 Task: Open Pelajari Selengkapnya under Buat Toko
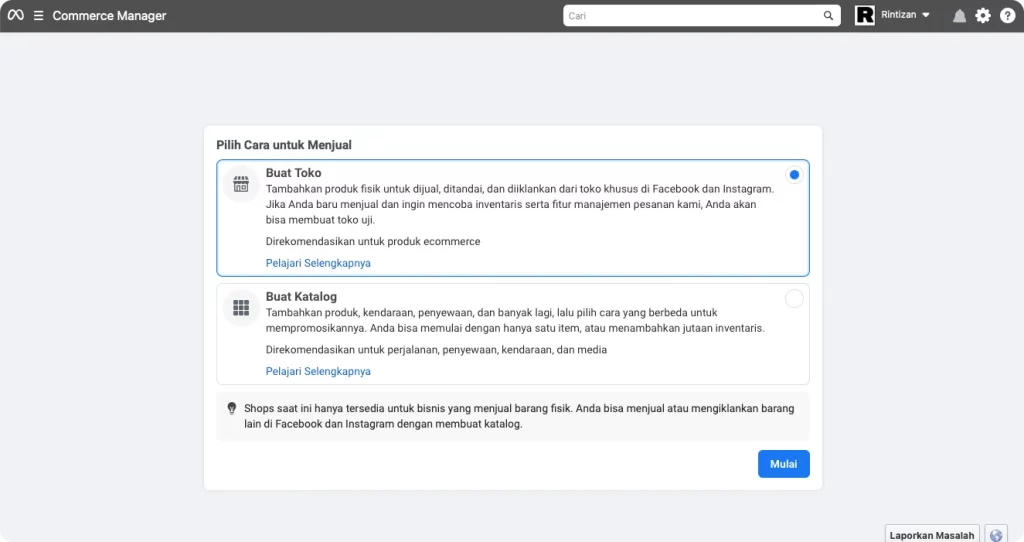[318, 263]
